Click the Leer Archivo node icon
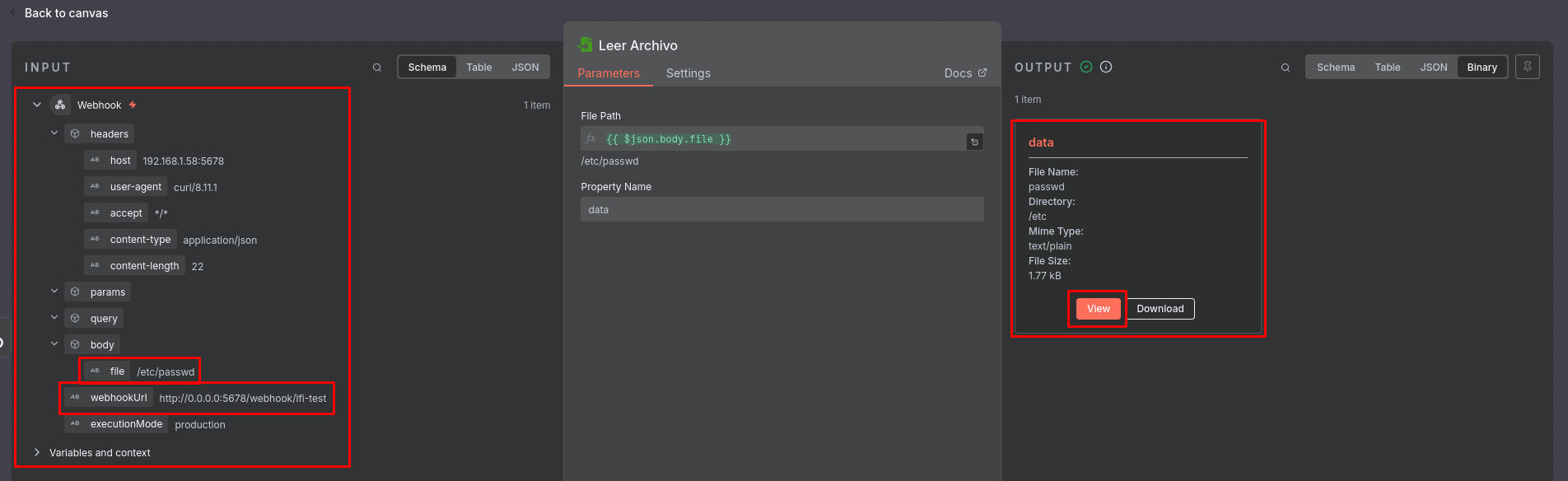This screenshot has height=481, width=1568. (586, 45)
